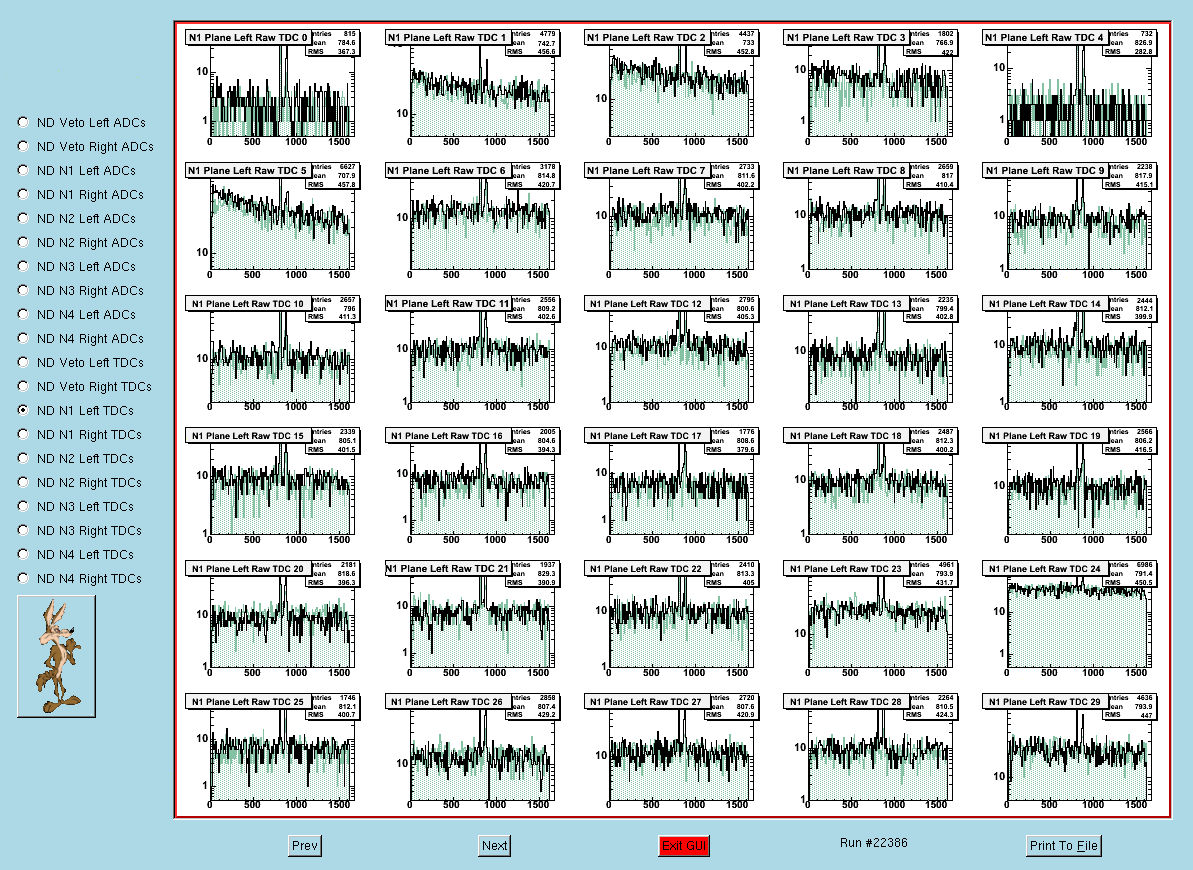Open the N1 Plane Left Raw TDC 8 histogram
This screenshot has height=870, width=1193.
pos(870,220)
